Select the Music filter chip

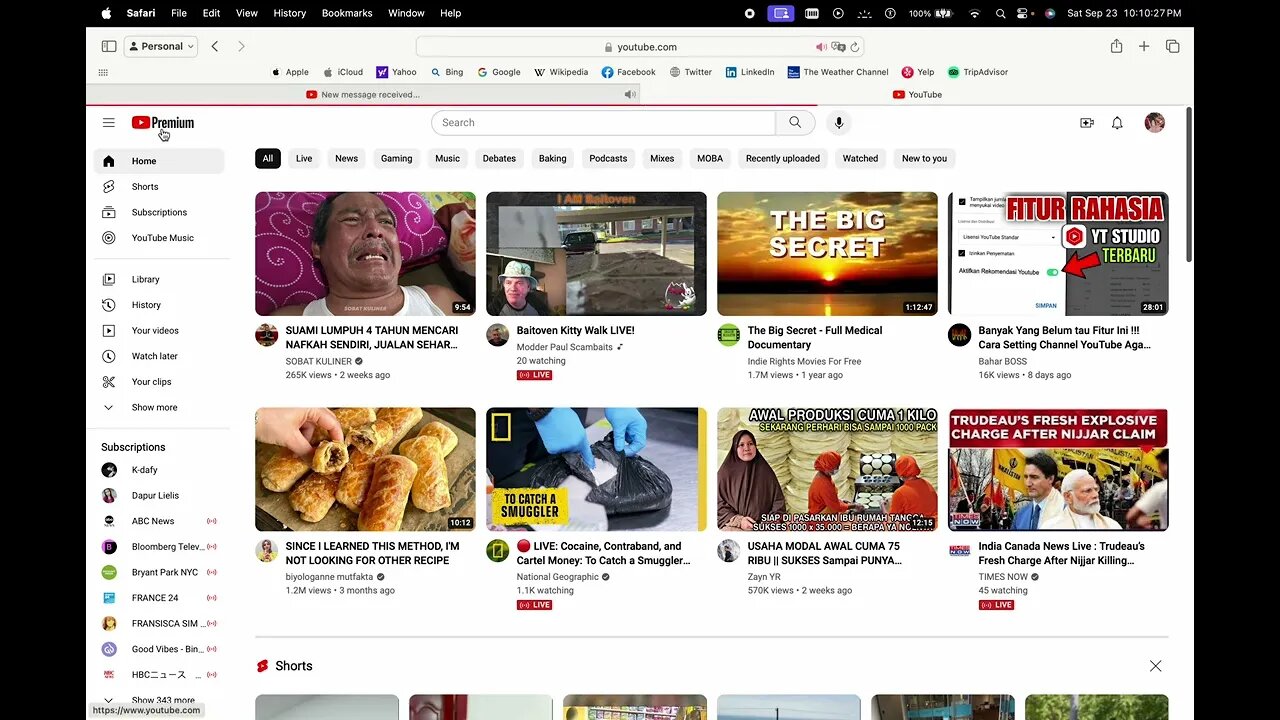pyautogui.click(x=448, y=158)
